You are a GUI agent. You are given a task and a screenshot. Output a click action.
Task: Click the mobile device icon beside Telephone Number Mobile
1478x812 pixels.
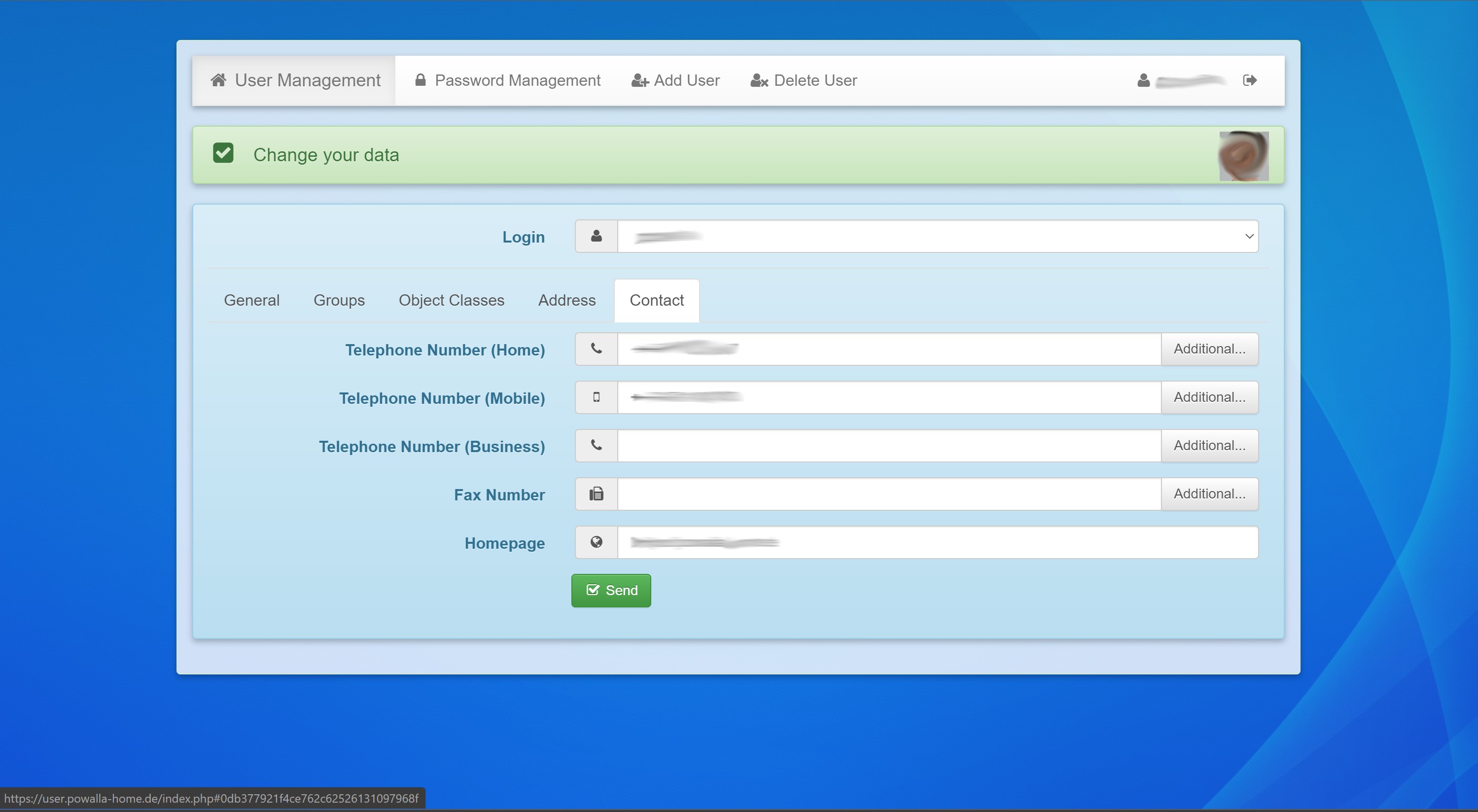coord(596,397)
